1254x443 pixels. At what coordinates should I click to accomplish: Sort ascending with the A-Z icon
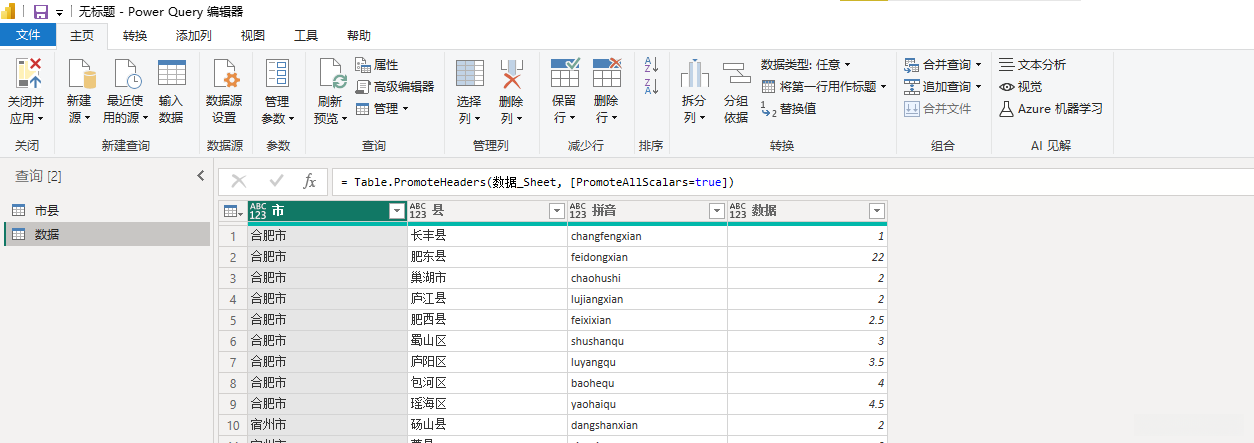[x=651, y=65]
